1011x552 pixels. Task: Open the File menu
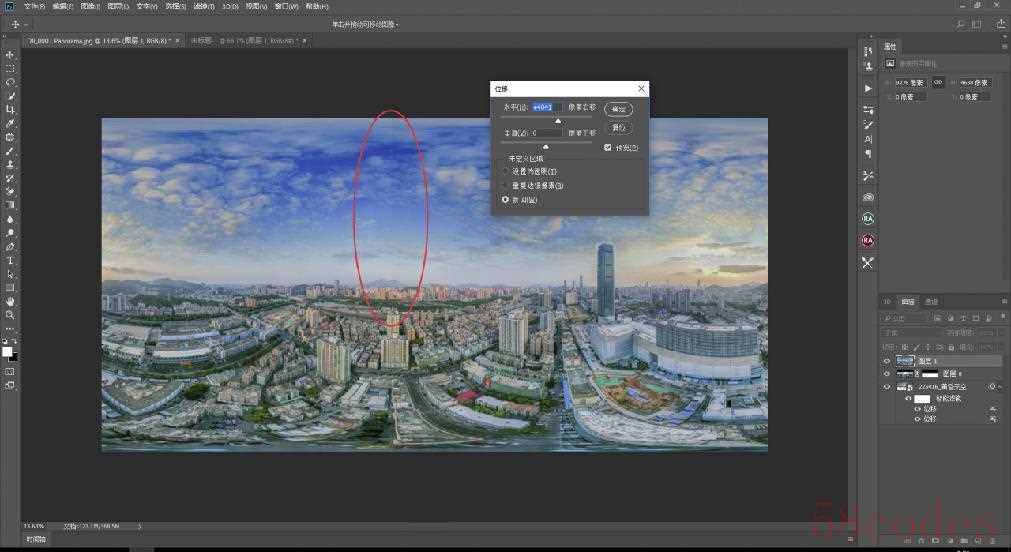(35, 6)
